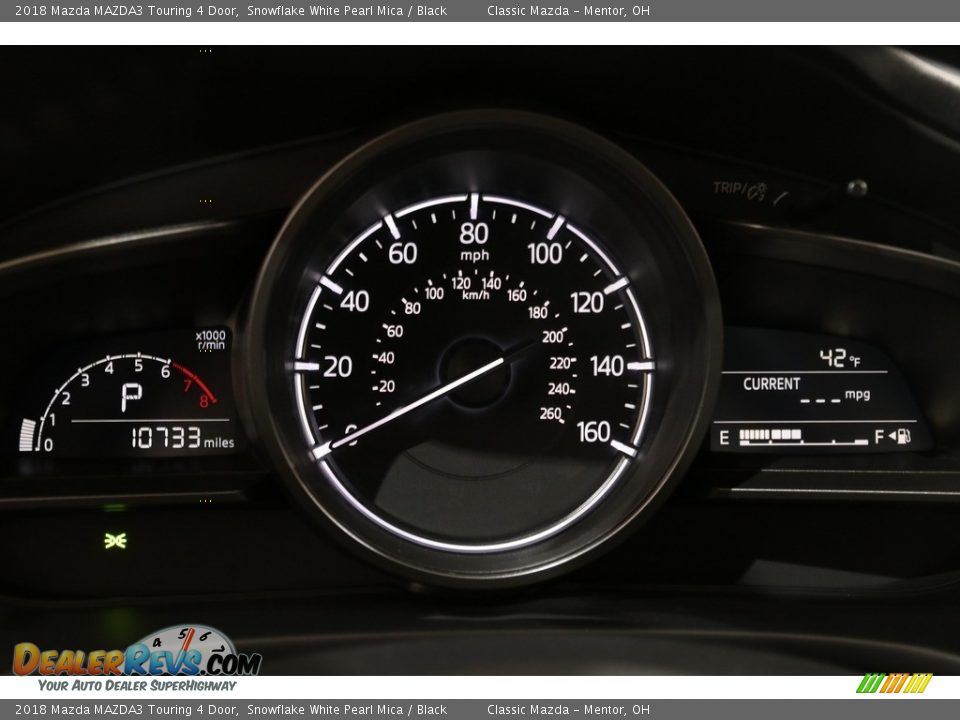Click the speedometer needle center hub
The image size is (960, 720).
(474, 371)
